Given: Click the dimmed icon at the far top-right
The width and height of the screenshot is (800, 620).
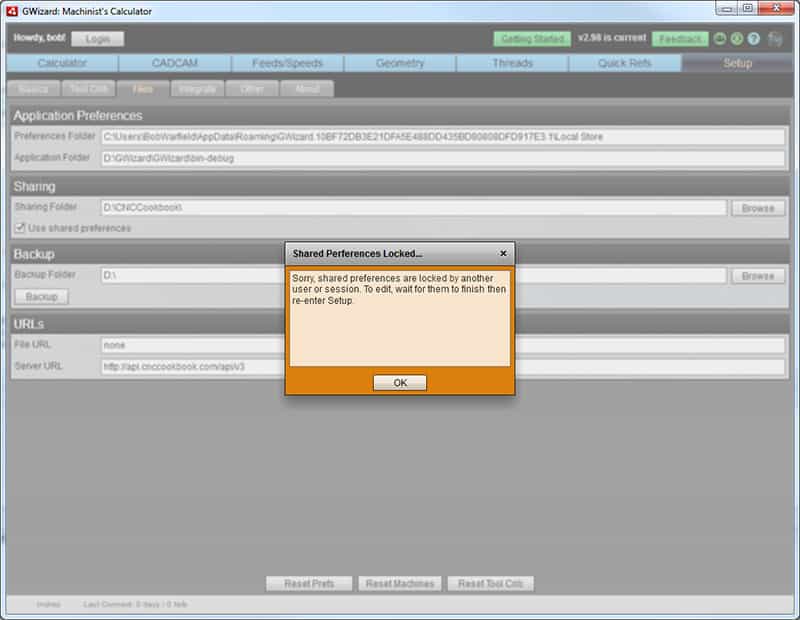Looking at the screenshot, I should tap(775, 40).
